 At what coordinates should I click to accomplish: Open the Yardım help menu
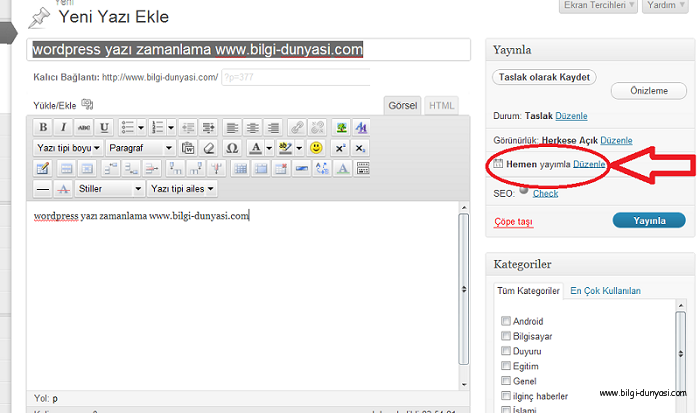(665, 5)
